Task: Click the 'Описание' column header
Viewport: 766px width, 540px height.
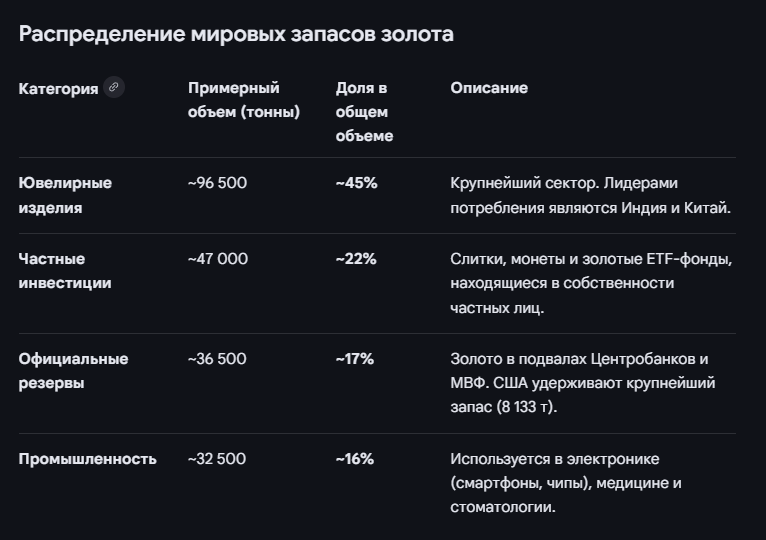Action: [x=489, y=88]
